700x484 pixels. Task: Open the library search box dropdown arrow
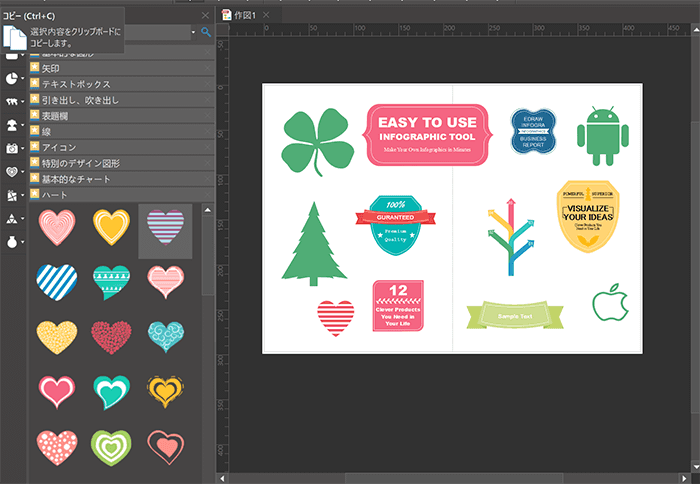pyautogui.click(x=193, y=32)
